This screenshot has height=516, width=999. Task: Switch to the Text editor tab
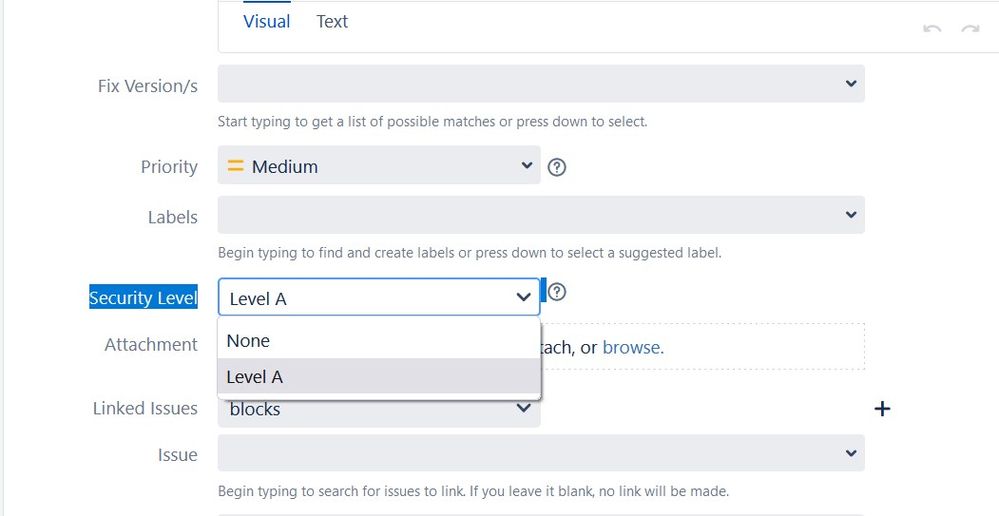click(x=332, y=22)
